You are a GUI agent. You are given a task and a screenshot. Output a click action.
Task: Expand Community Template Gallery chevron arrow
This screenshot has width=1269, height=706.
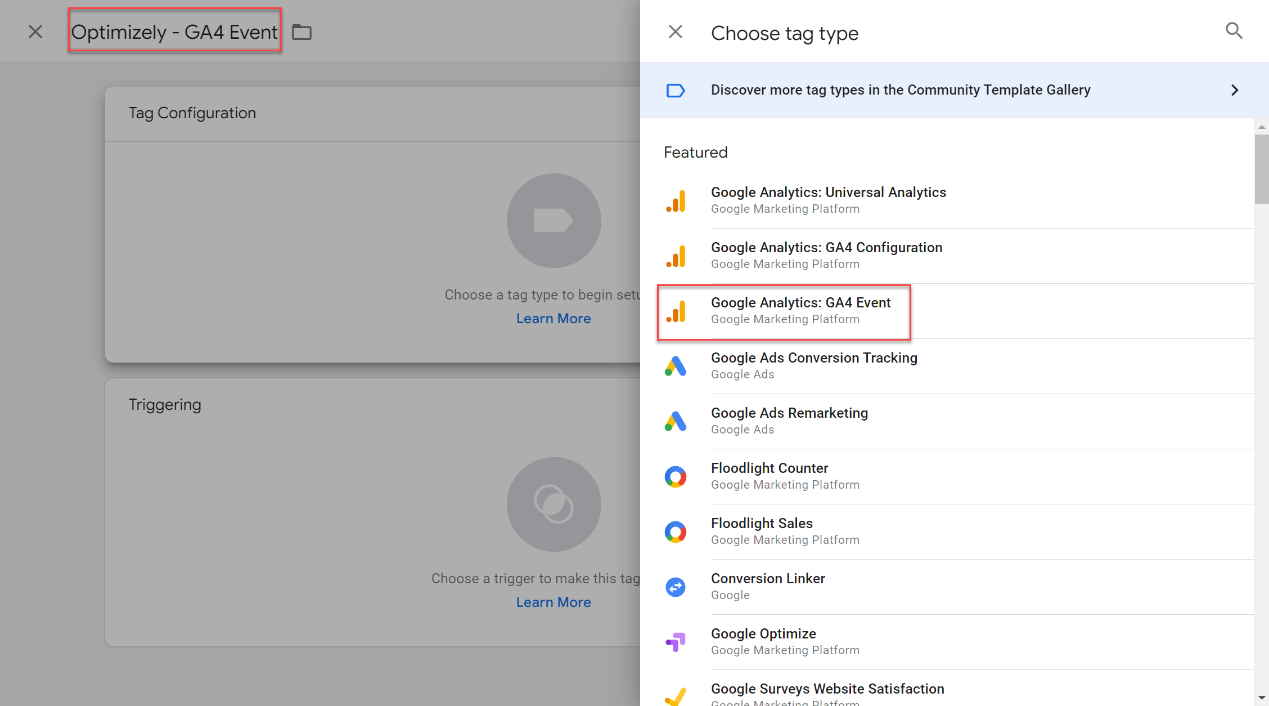(1235, 90)
